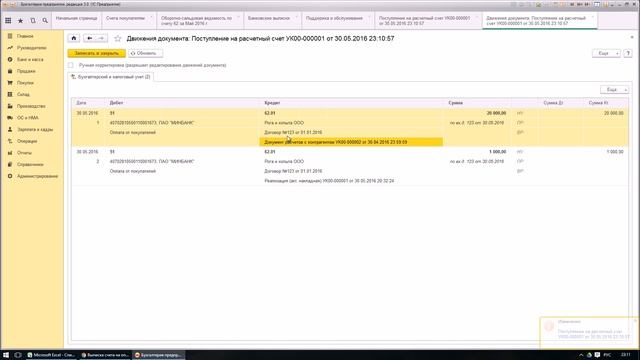Switch to Microsoft Excel taskbar item
640x360 pixels.
click(51, 355)
